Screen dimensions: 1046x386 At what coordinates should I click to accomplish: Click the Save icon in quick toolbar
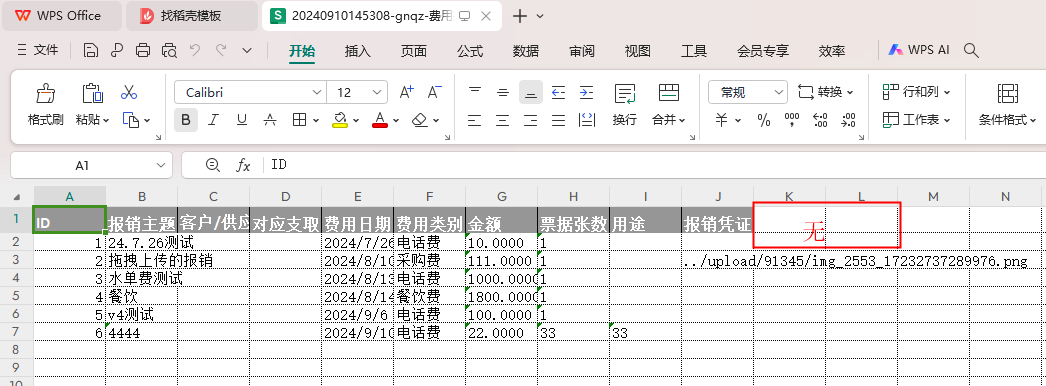[91, 50]
